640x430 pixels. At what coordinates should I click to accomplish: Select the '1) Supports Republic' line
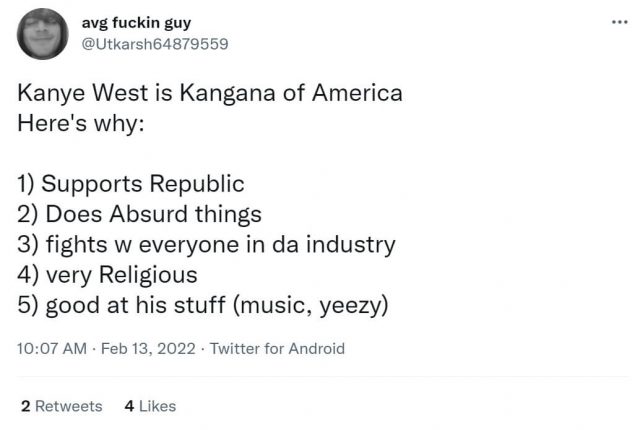click(x=131, y=185)
